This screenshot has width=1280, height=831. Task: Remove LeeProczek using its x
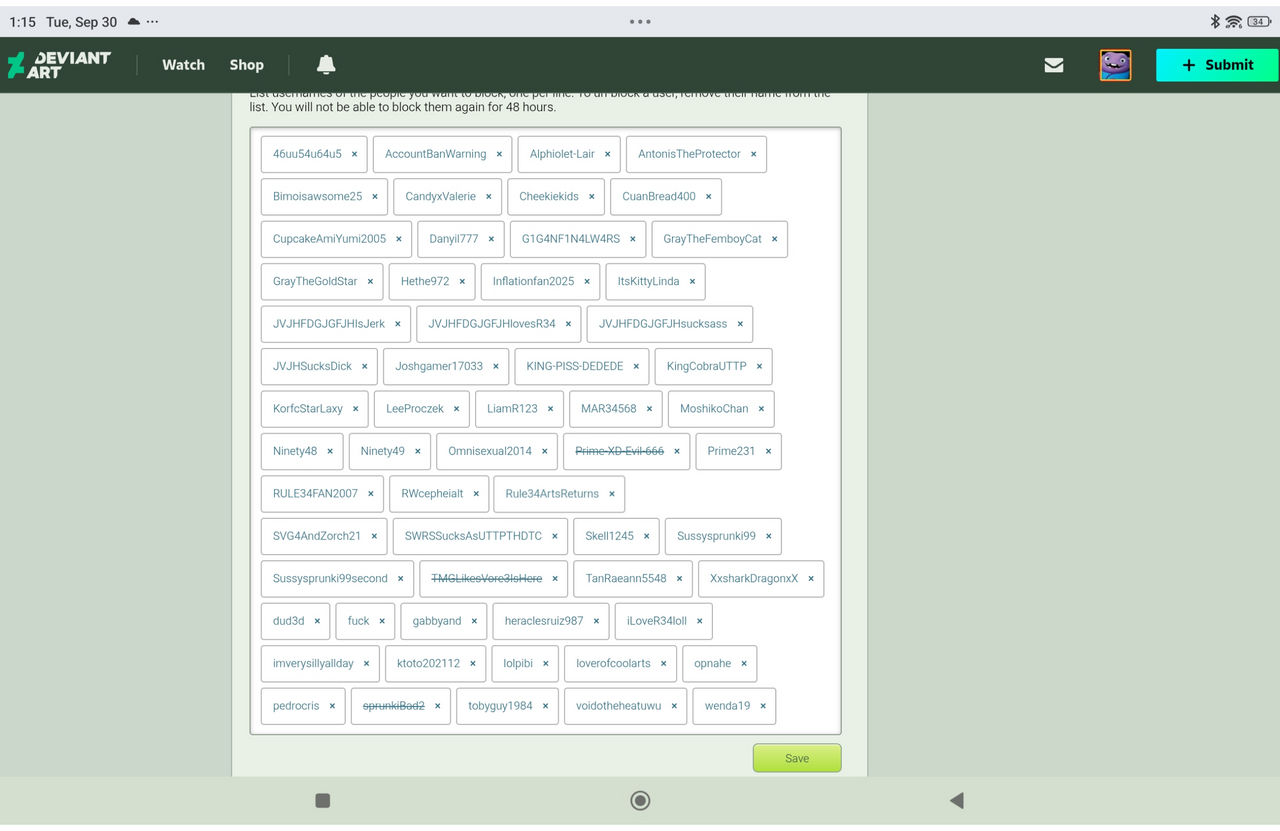click(456, 409)
